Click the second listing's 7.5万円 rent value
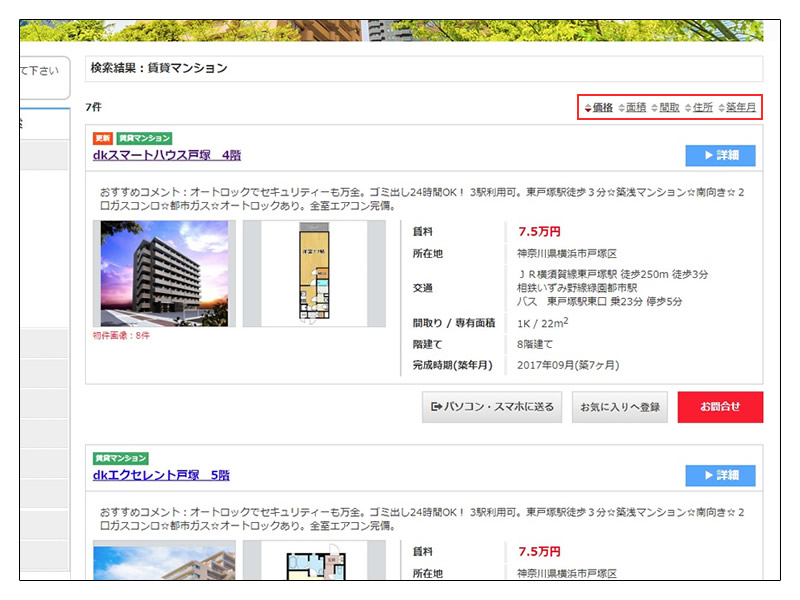800x600 pixels. 539,552
